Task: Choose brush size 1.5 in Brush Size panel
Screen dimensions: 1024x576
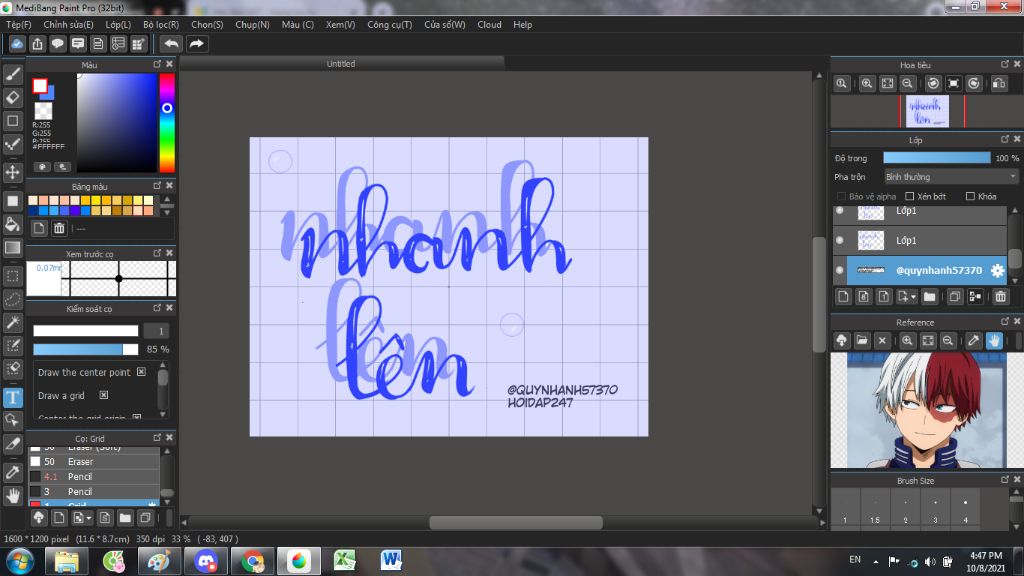Action: [875, 509]
